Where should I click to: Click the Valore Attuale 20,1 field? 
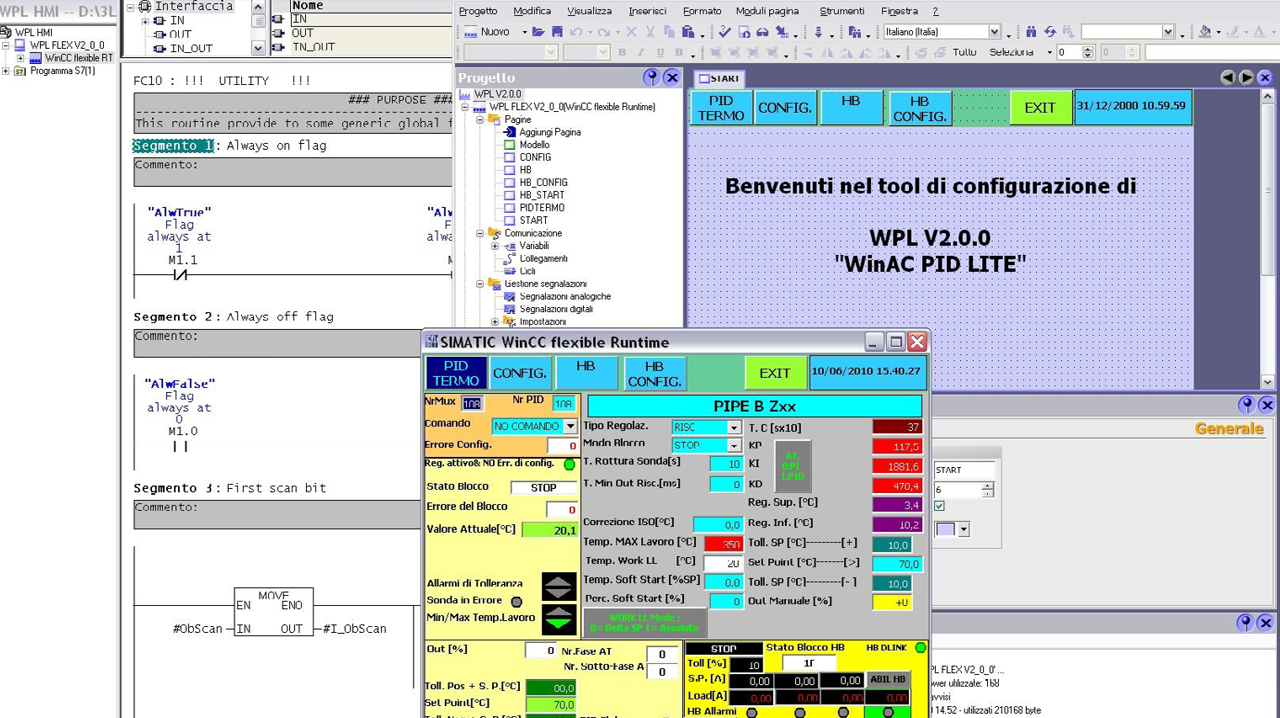click(549, 530)
